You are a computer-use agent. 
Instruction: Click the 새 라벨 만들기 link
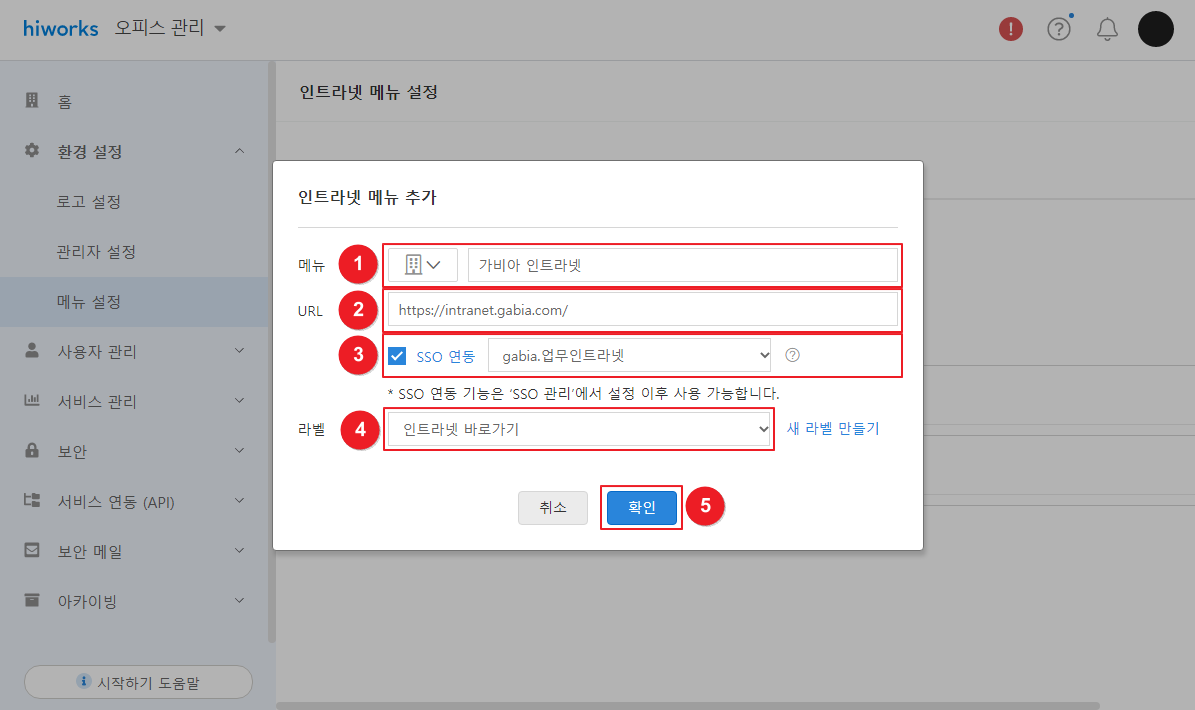[x=833, y=429]
